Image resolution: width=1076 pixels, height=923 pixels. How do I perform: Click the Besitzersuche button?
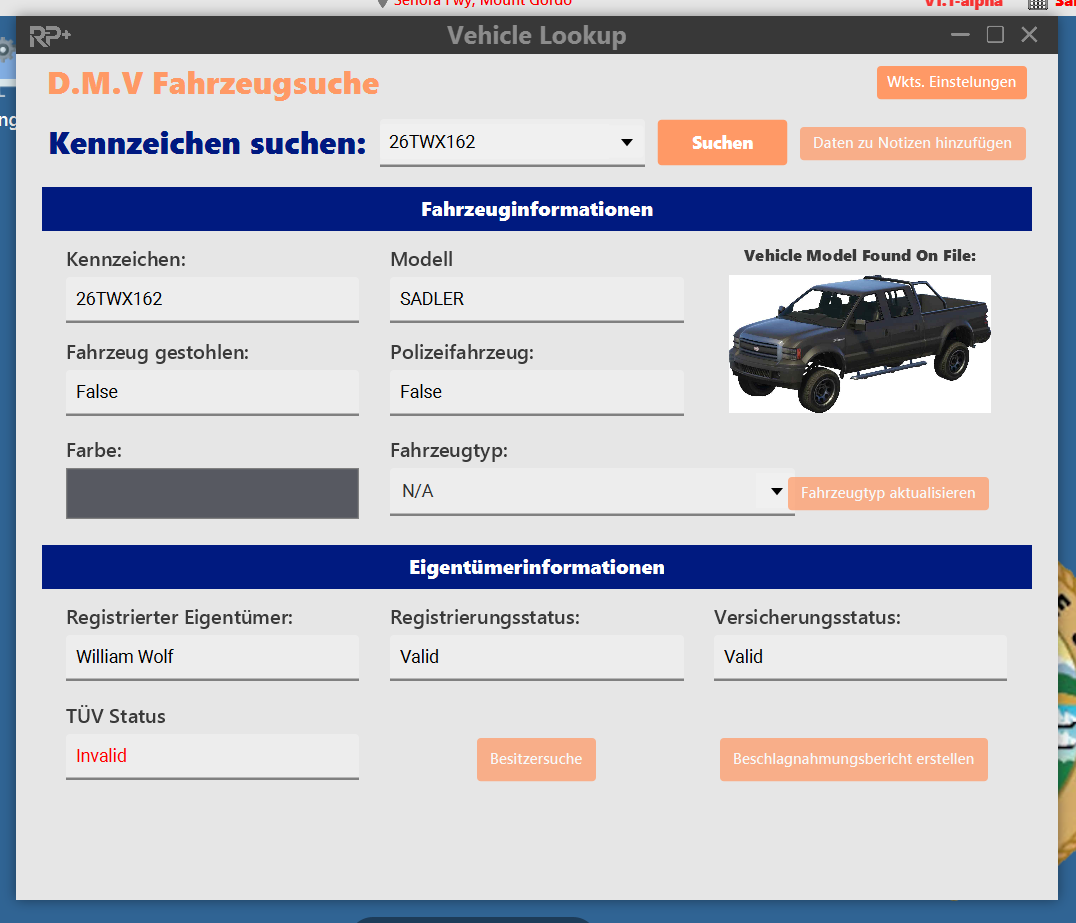(536, 759)
